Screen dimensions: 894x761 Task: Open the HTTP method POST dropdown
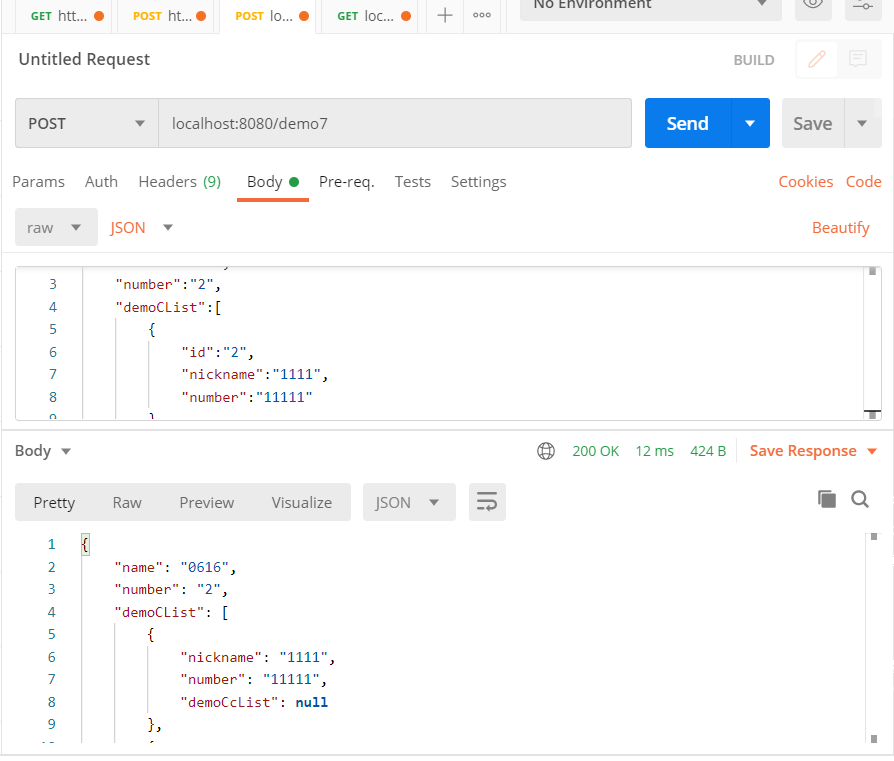point(87,123)
